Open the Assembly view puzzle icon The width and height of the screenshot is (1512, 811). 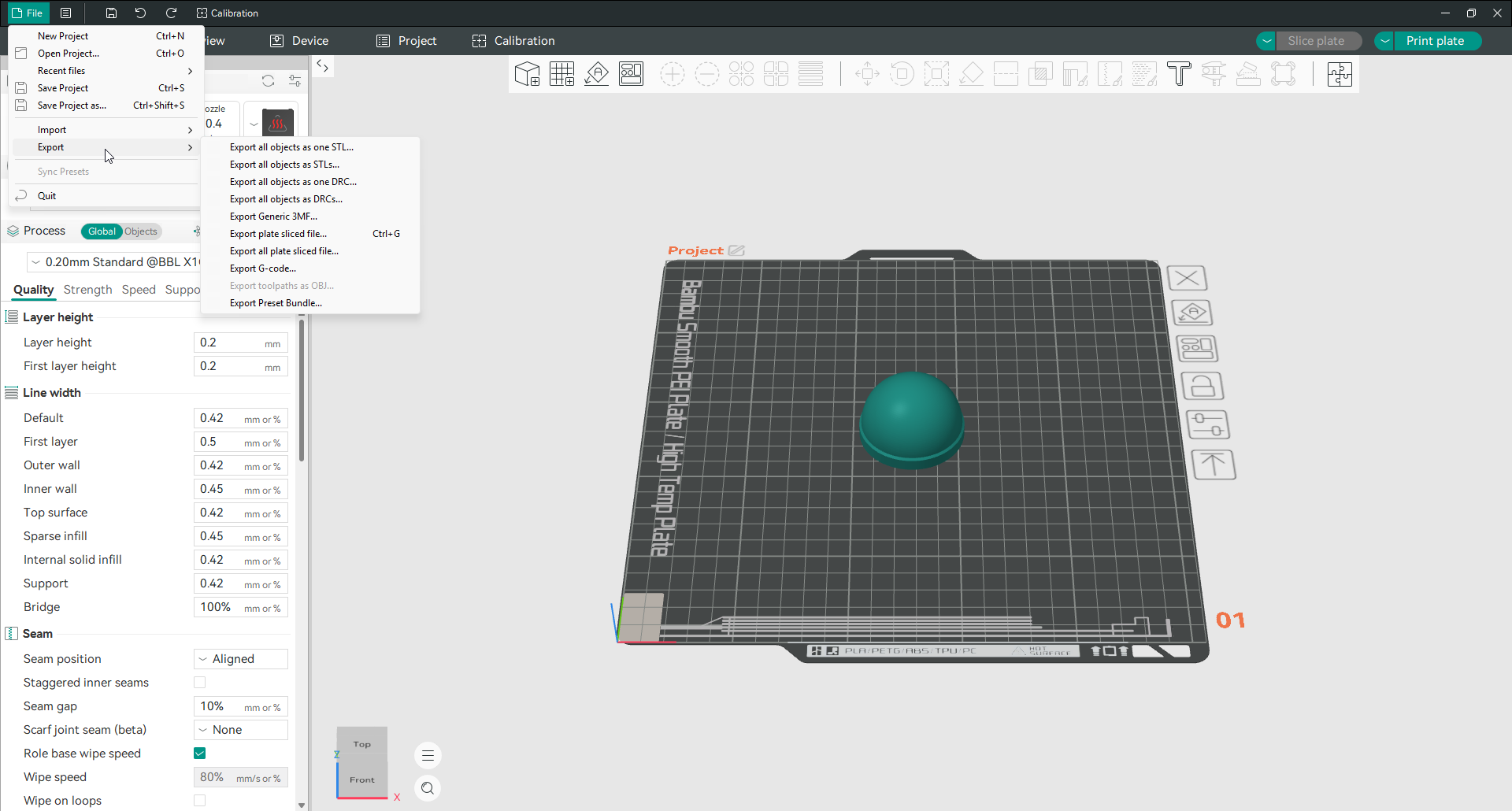point(1340,74)
